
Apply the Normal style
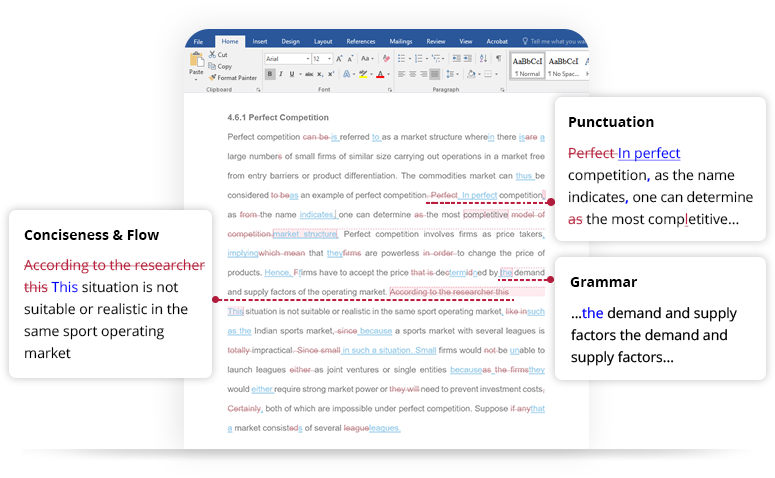point(527,66)
